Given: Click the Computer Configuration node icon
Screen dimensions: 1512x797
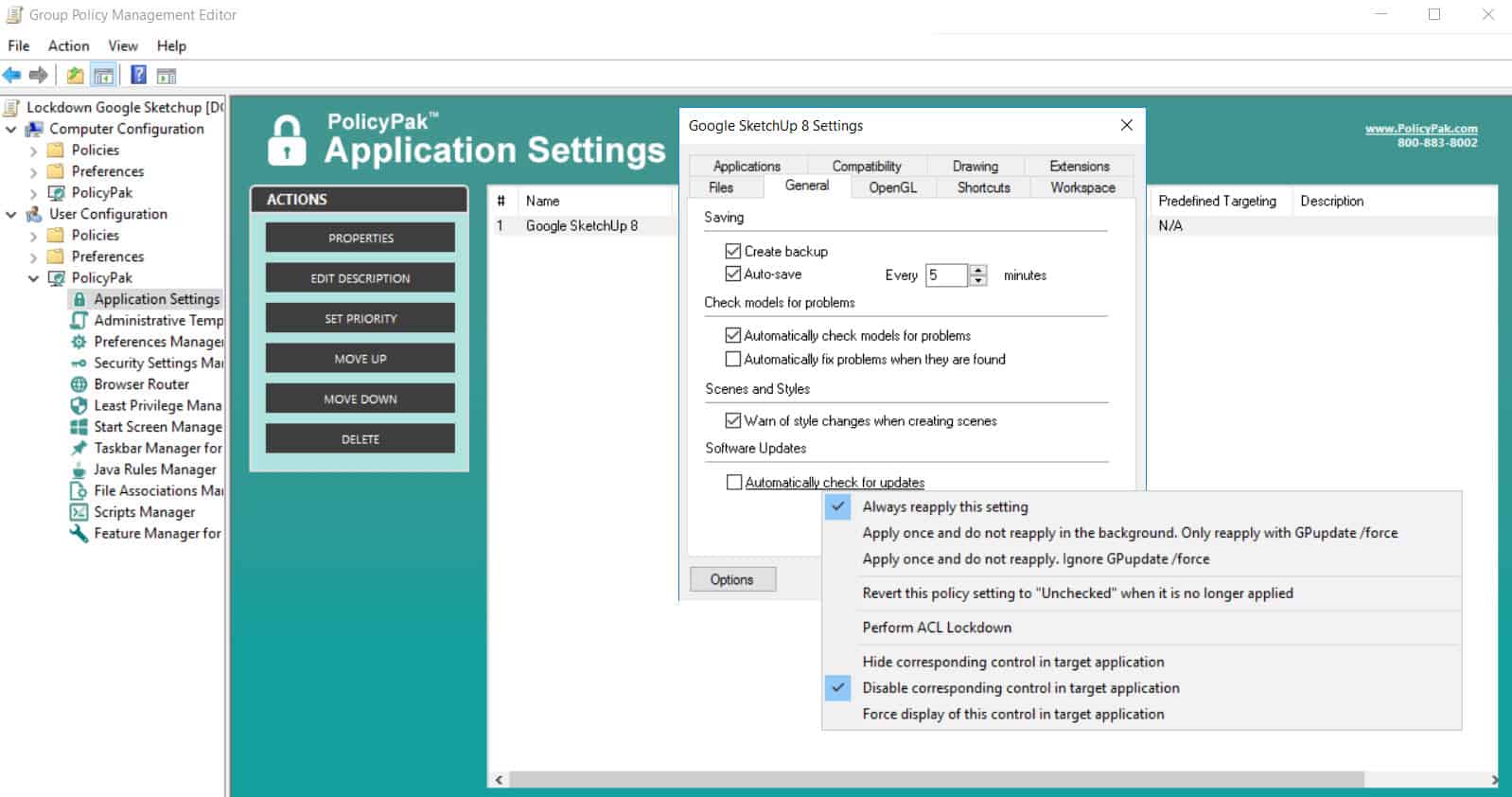Looking at the screenshot, I should click(35, 129).
